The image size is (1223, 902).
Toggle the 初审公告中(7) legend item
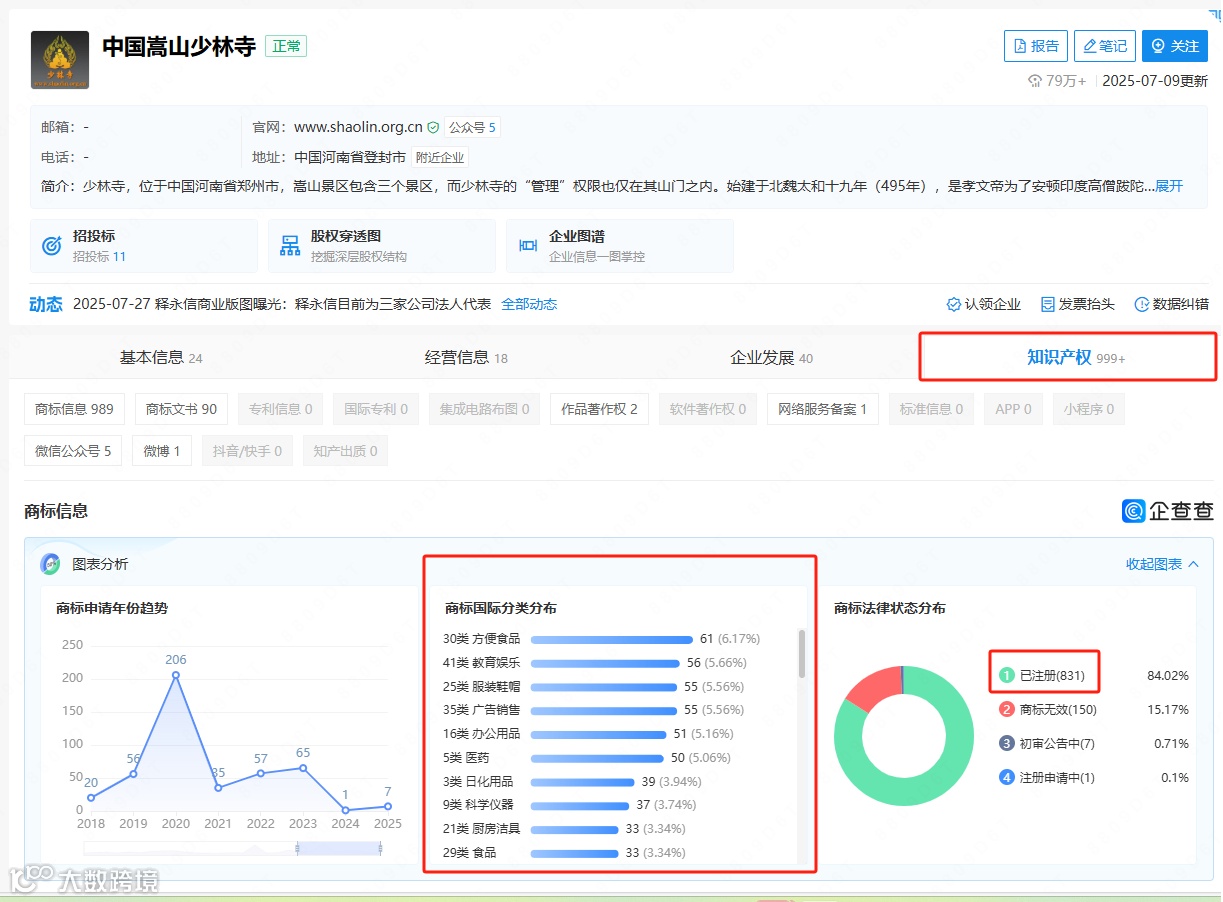(x=1047, y=744)
